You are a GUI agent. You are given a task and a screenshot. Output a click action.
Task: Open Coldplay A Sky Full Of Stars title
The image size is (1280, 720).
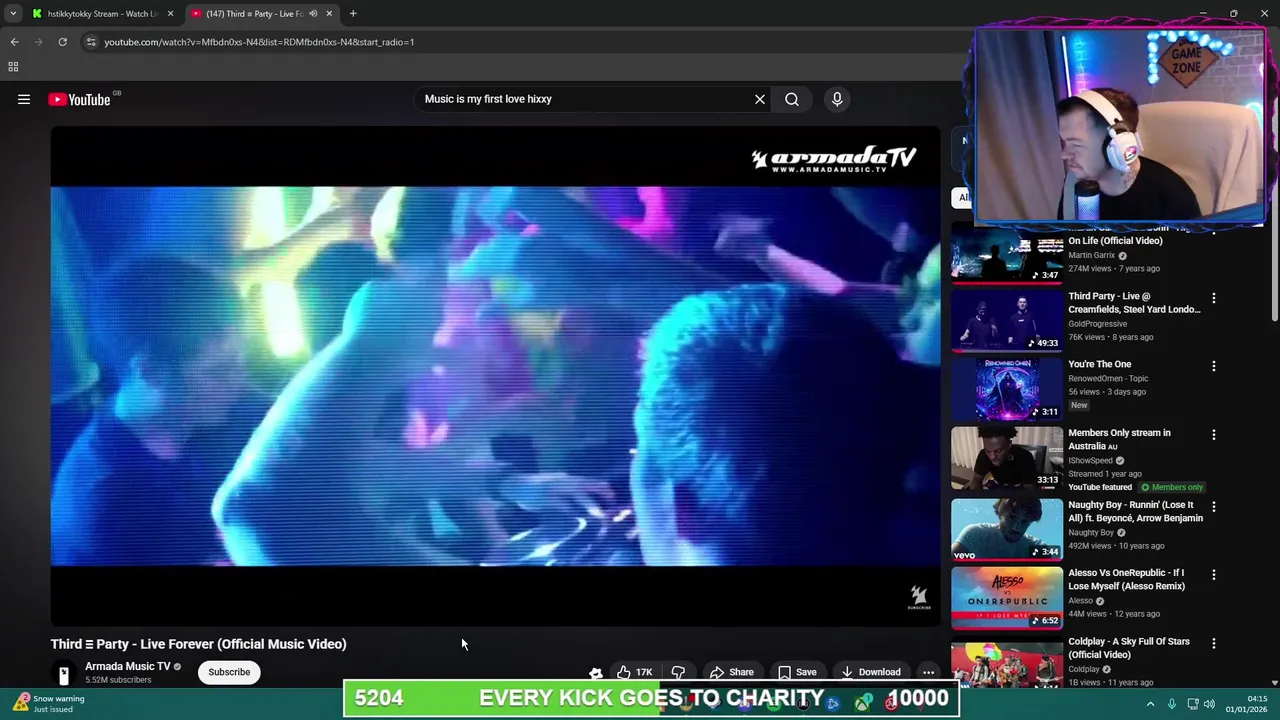pos(1128,648)
